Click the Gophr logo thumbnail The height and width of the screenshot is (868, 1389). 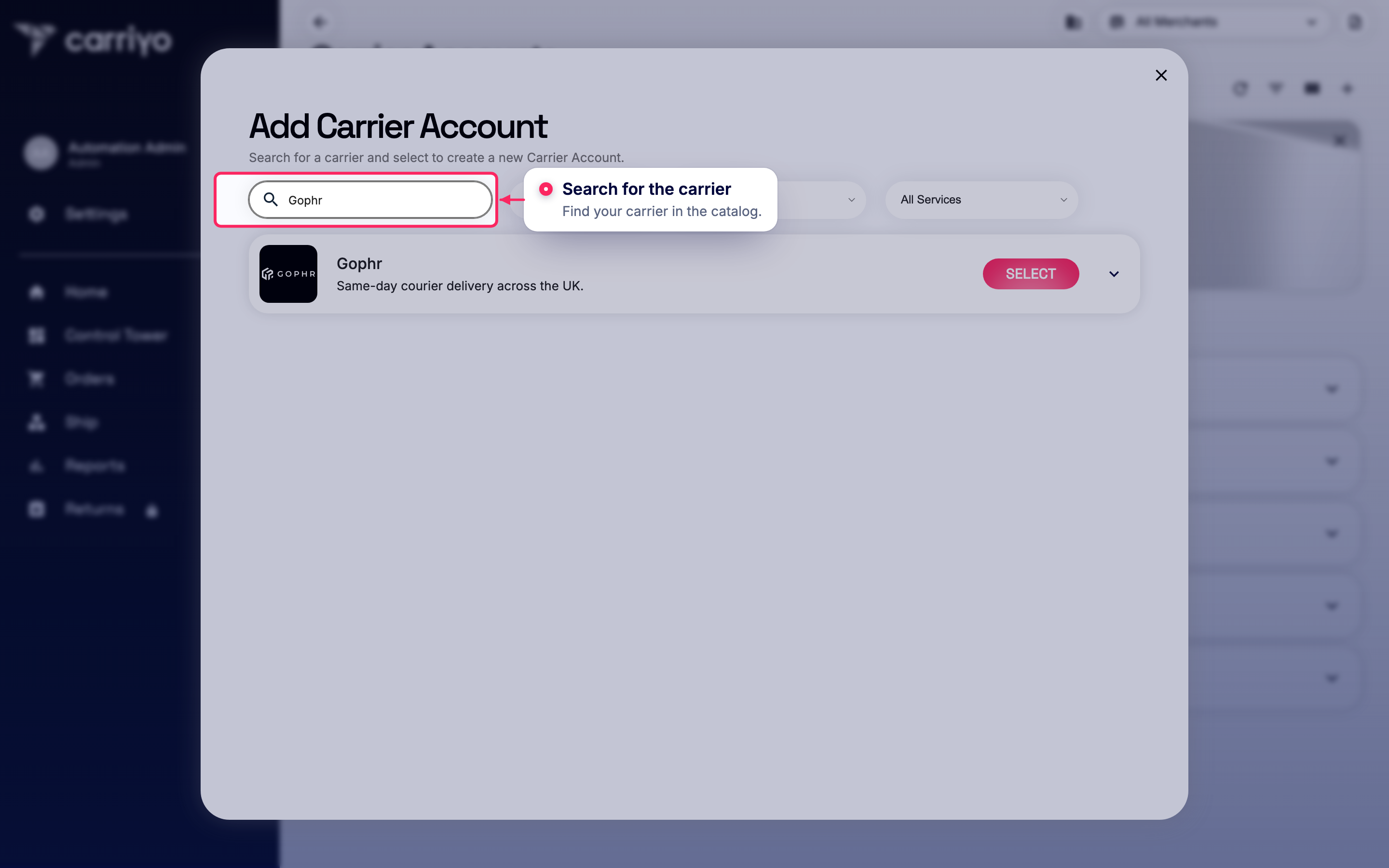click(288, 274)
